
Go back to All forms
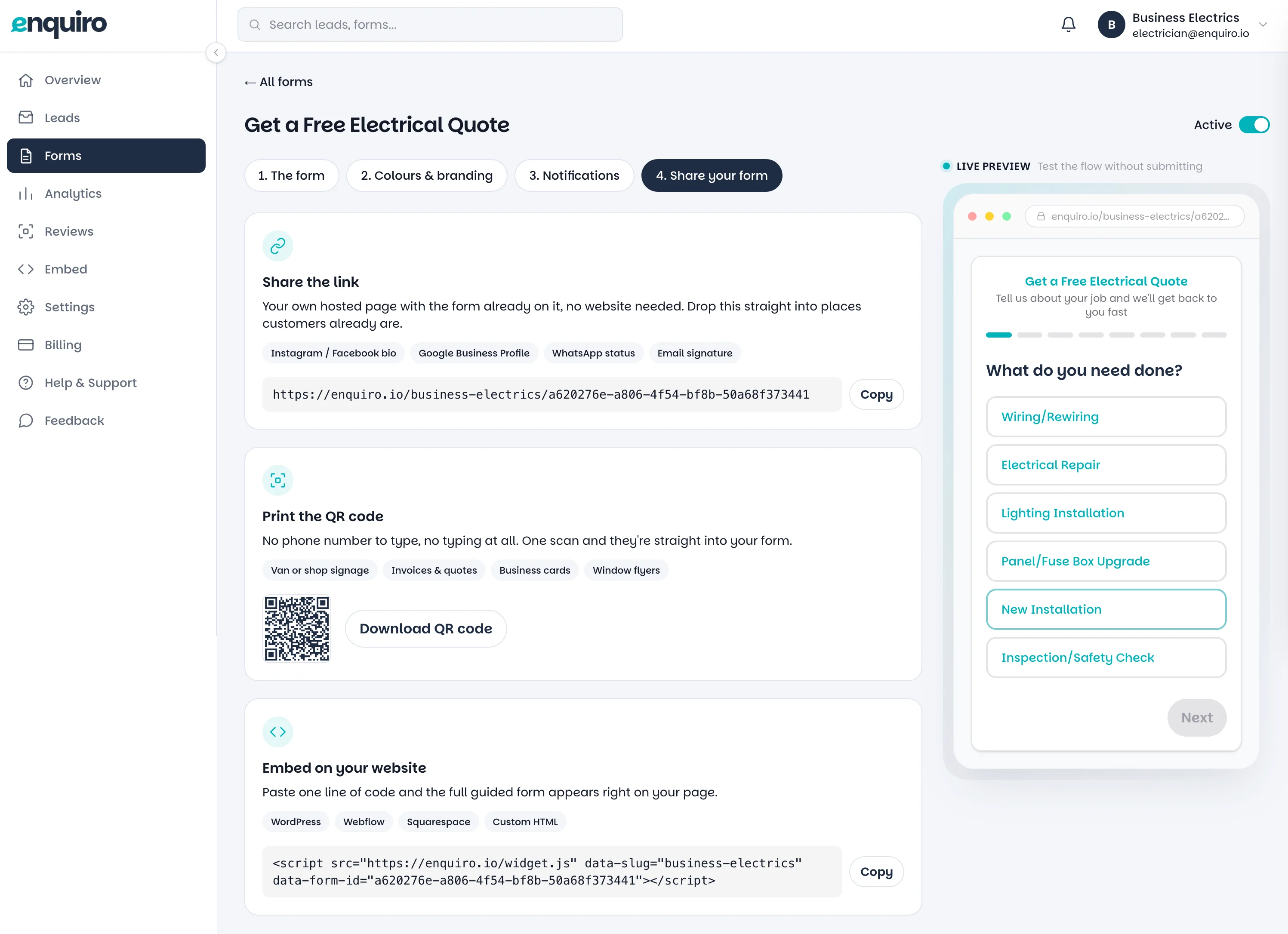(x=278, y=82)
